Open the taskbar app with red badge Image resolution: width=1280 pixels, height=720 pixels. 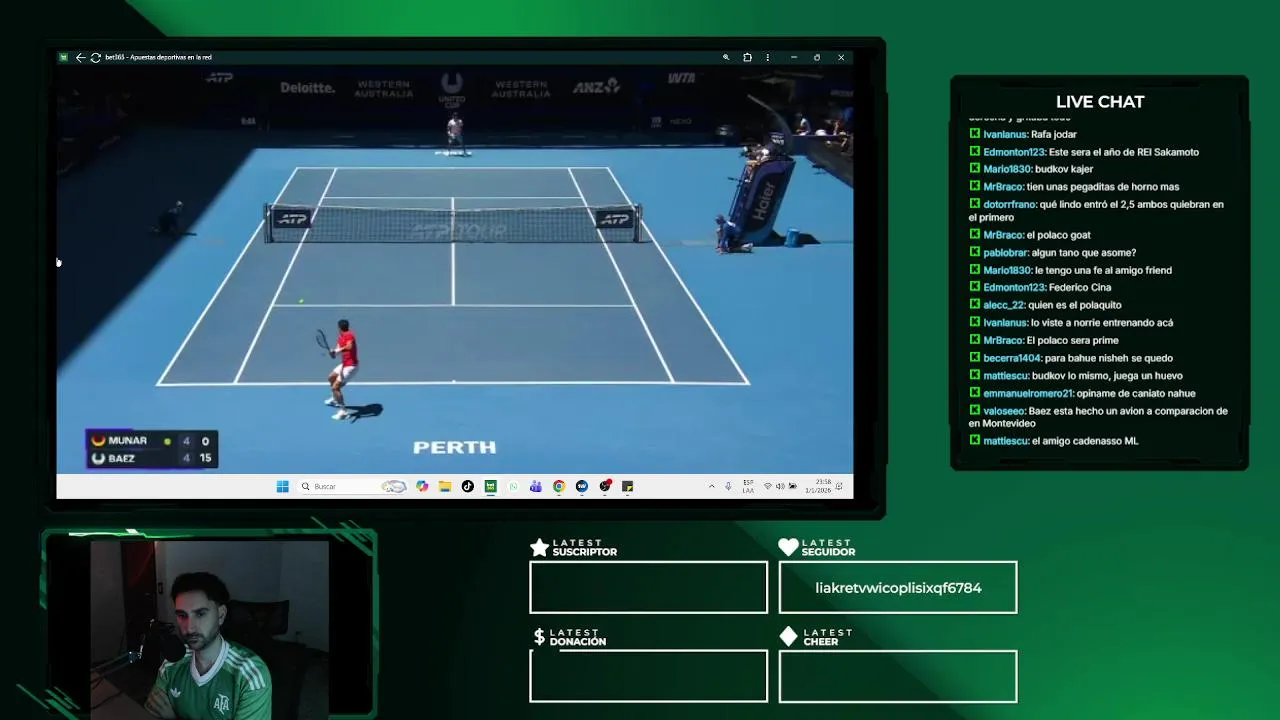pyautogui.click(x=605, y=486)
